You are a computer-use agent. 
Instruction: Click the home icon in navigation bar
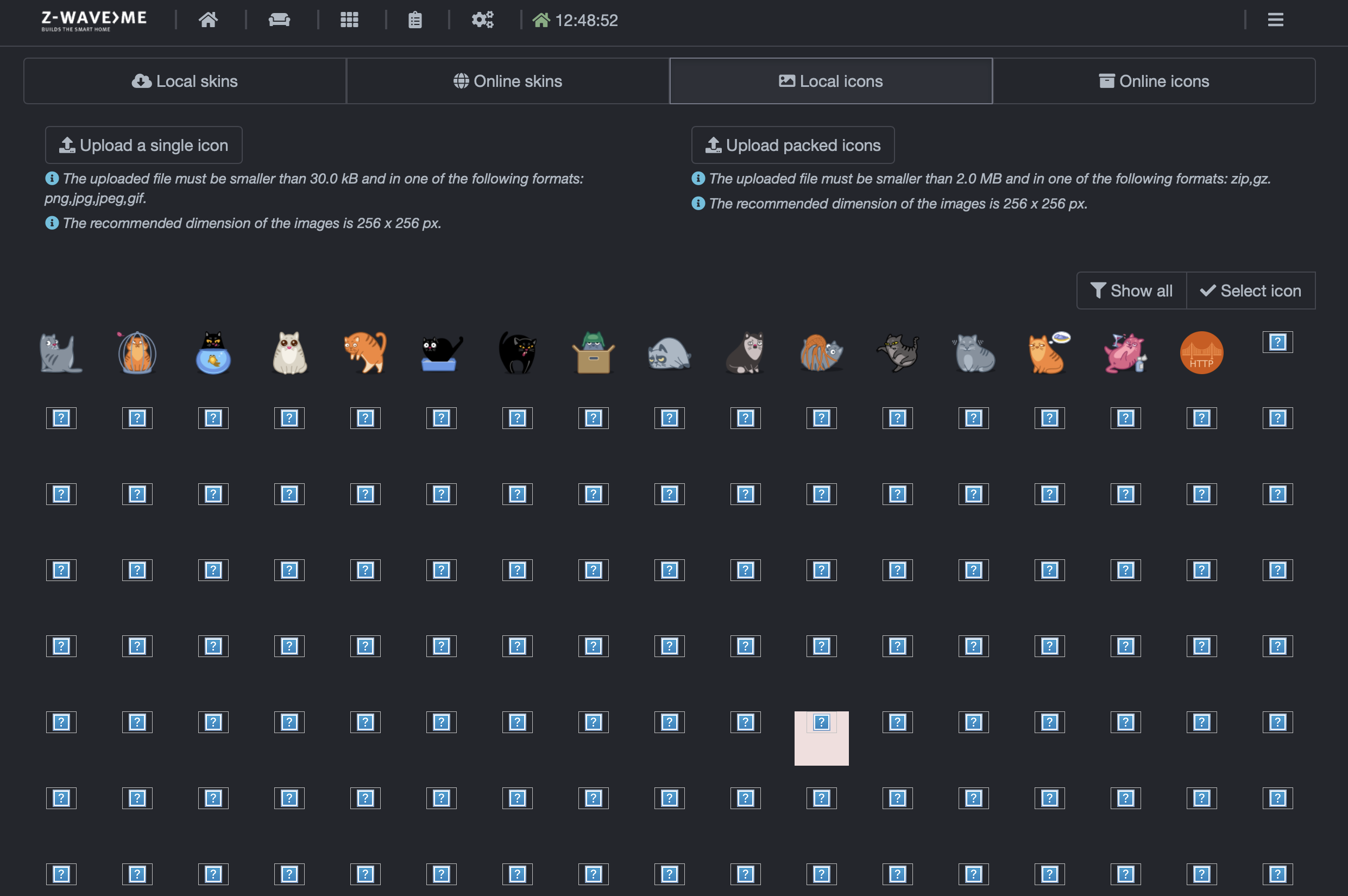click(208, 20)
